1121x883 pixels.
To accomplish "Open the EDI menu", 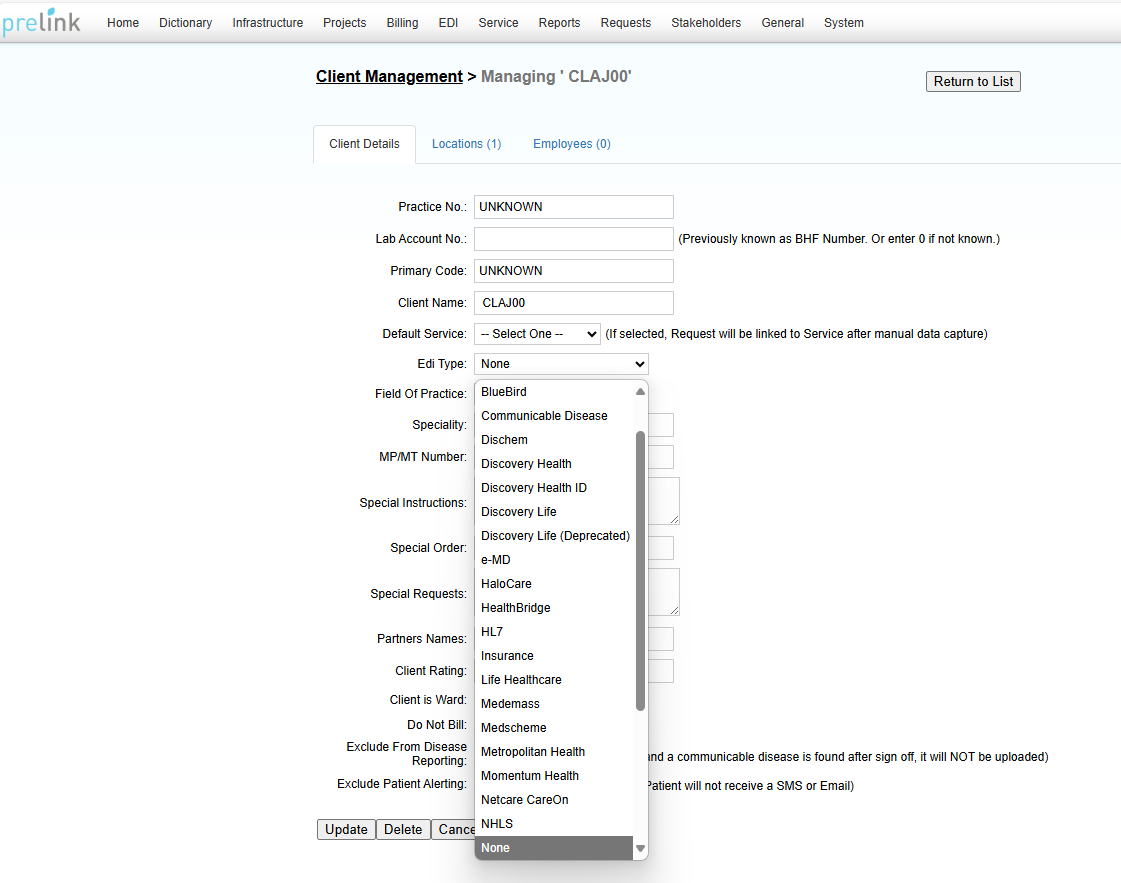I will click(448, 23).
